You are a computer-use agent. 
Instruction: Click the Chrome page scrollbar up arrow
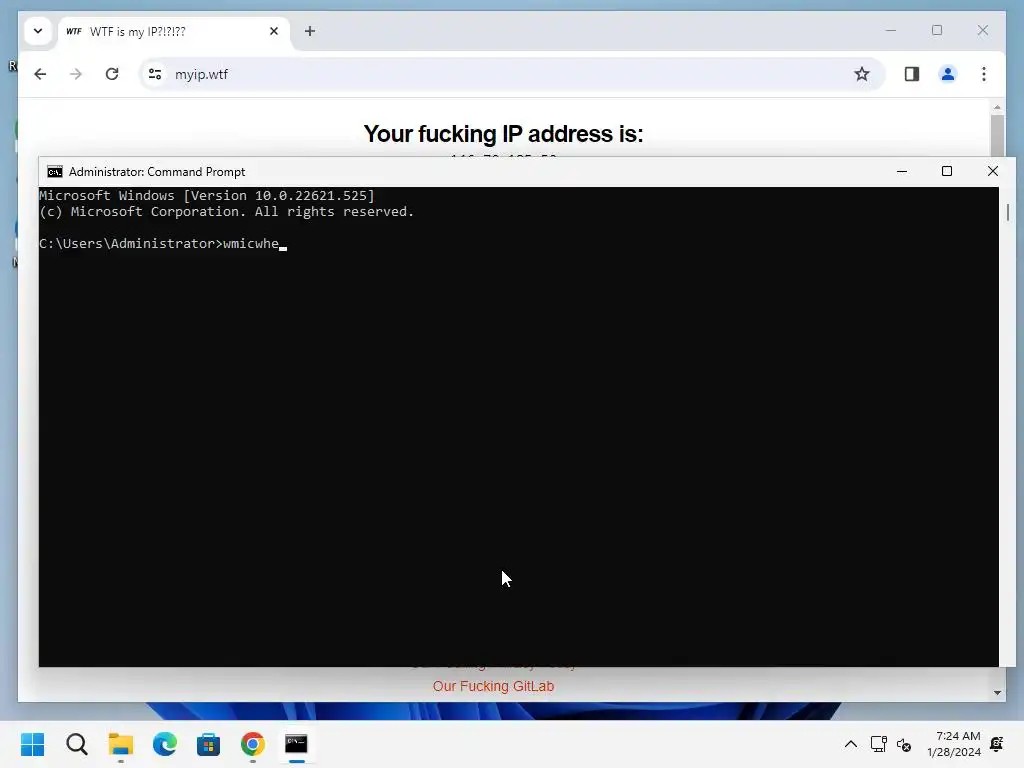click(x=997, y=107)
